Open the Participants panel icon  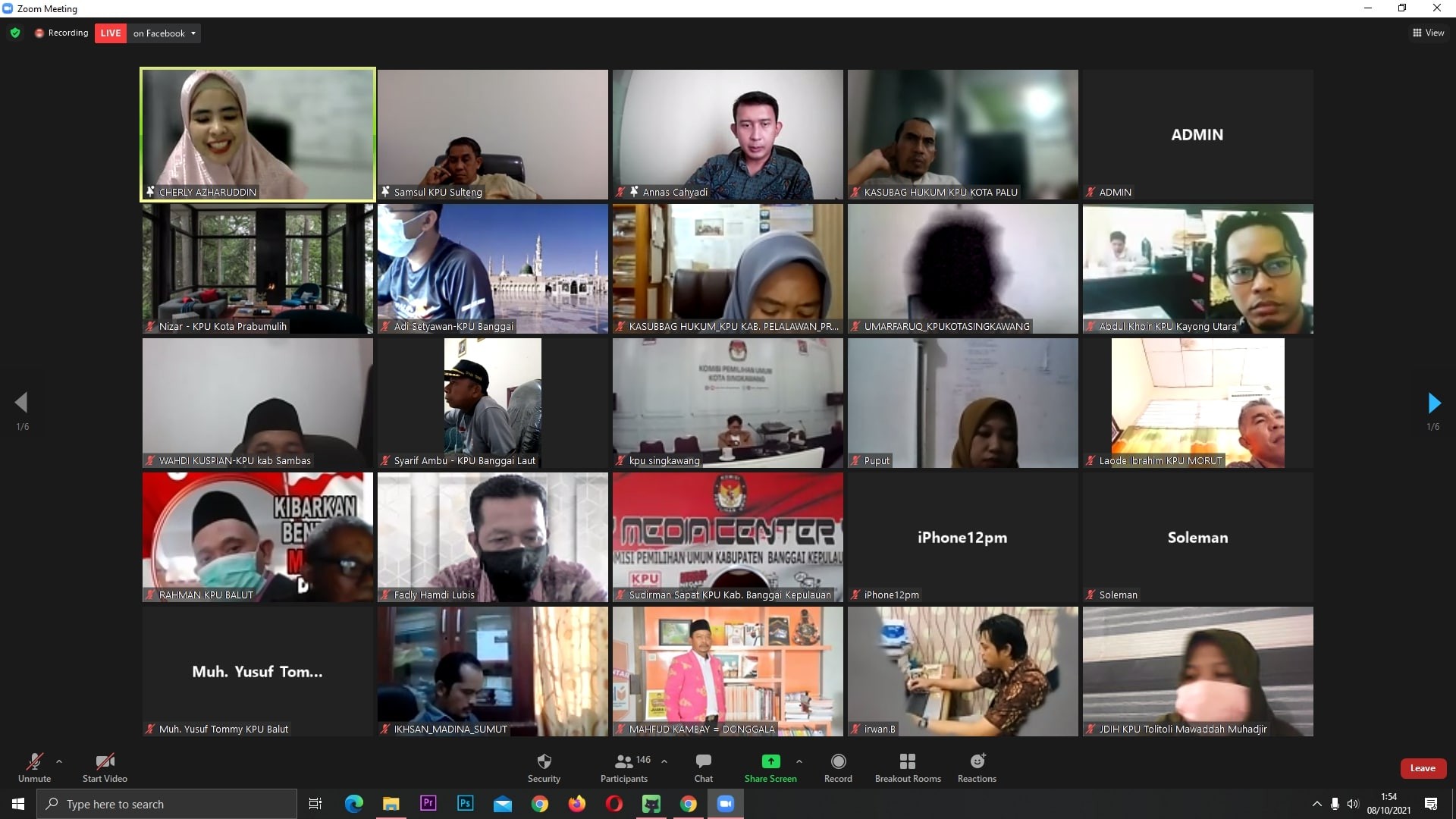click(x=623, y=761)
